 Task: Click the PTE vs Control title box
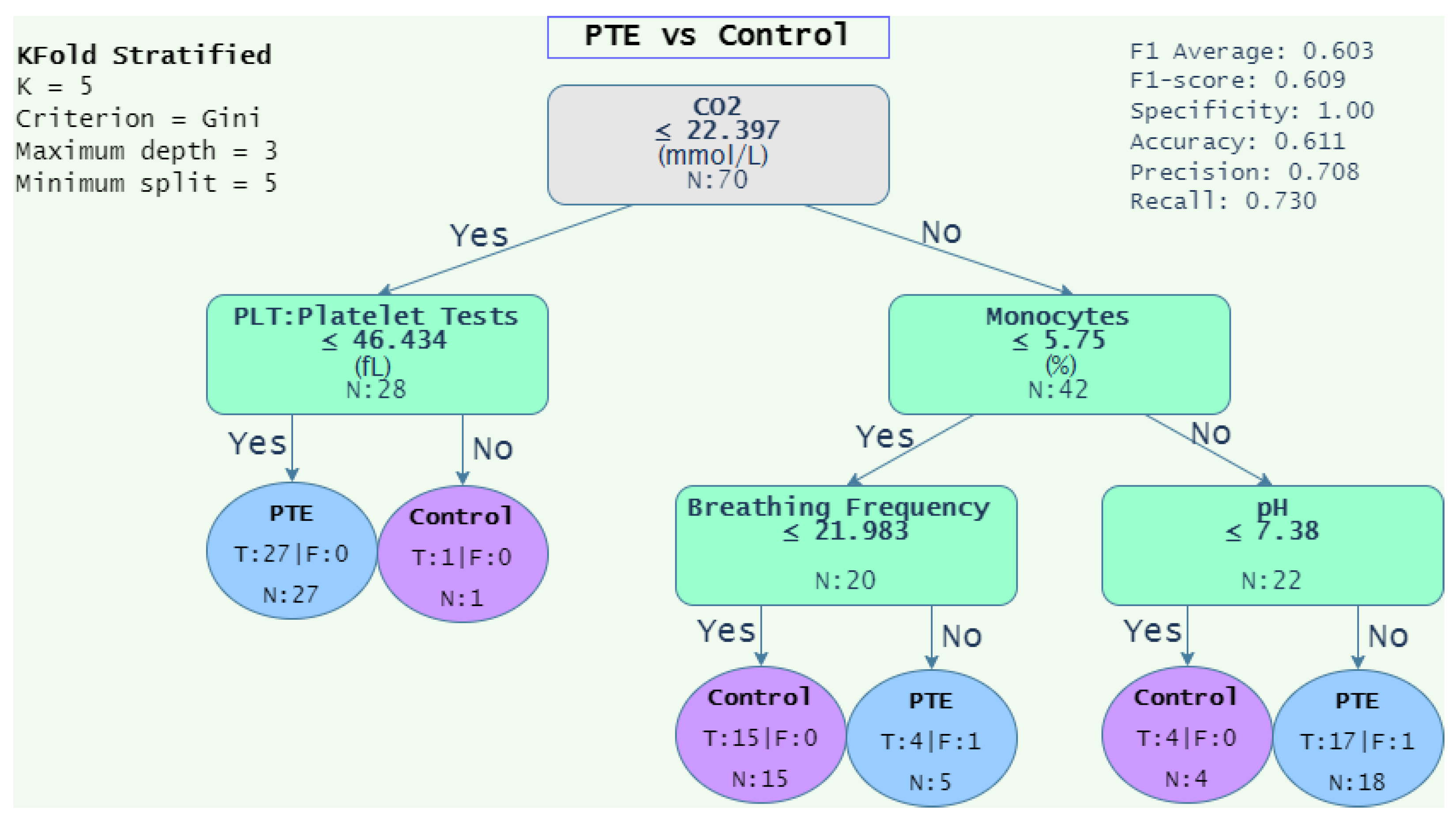(718, 37)
